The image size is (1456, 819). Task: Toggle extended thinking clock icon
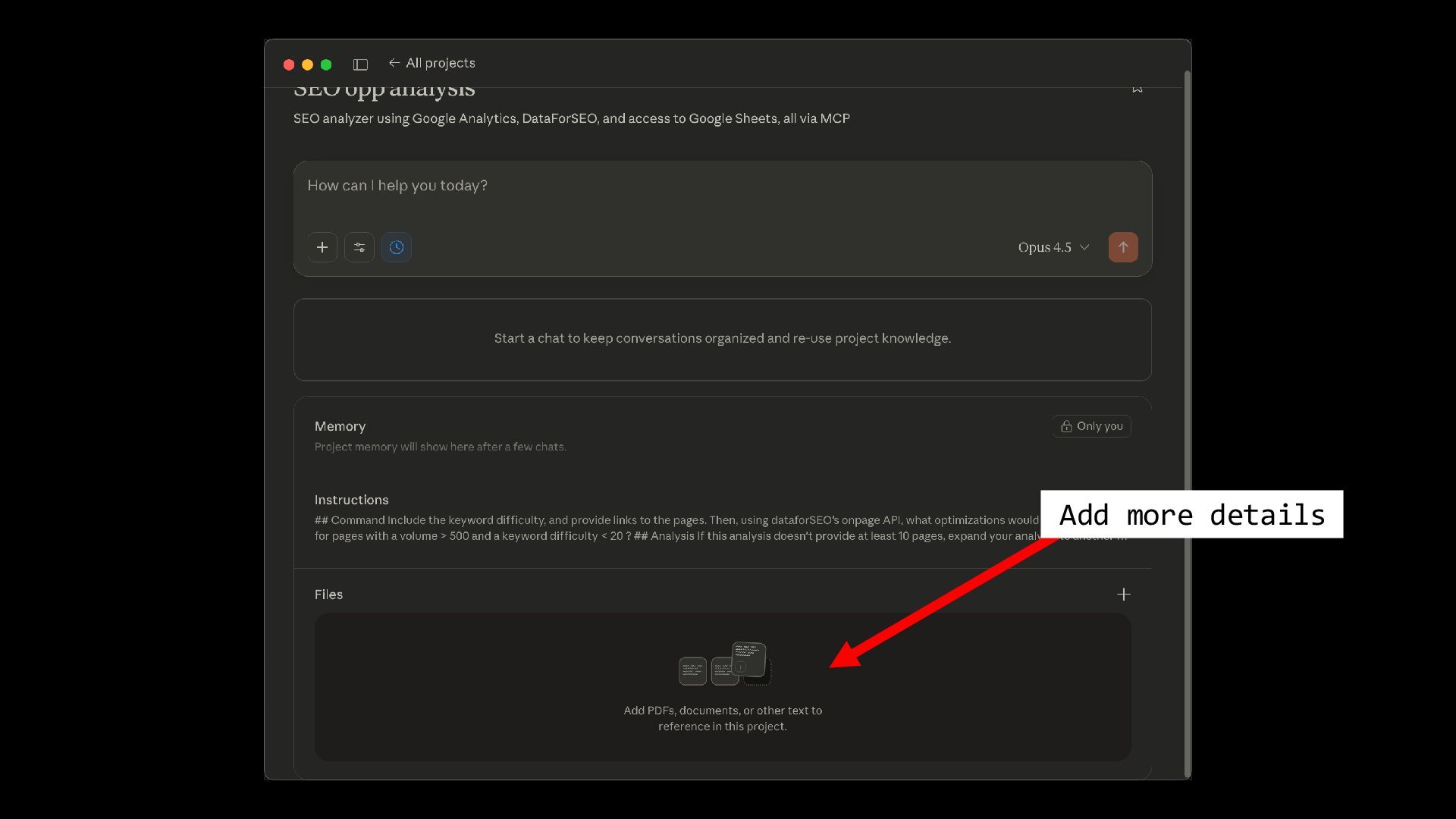(397, 247)
